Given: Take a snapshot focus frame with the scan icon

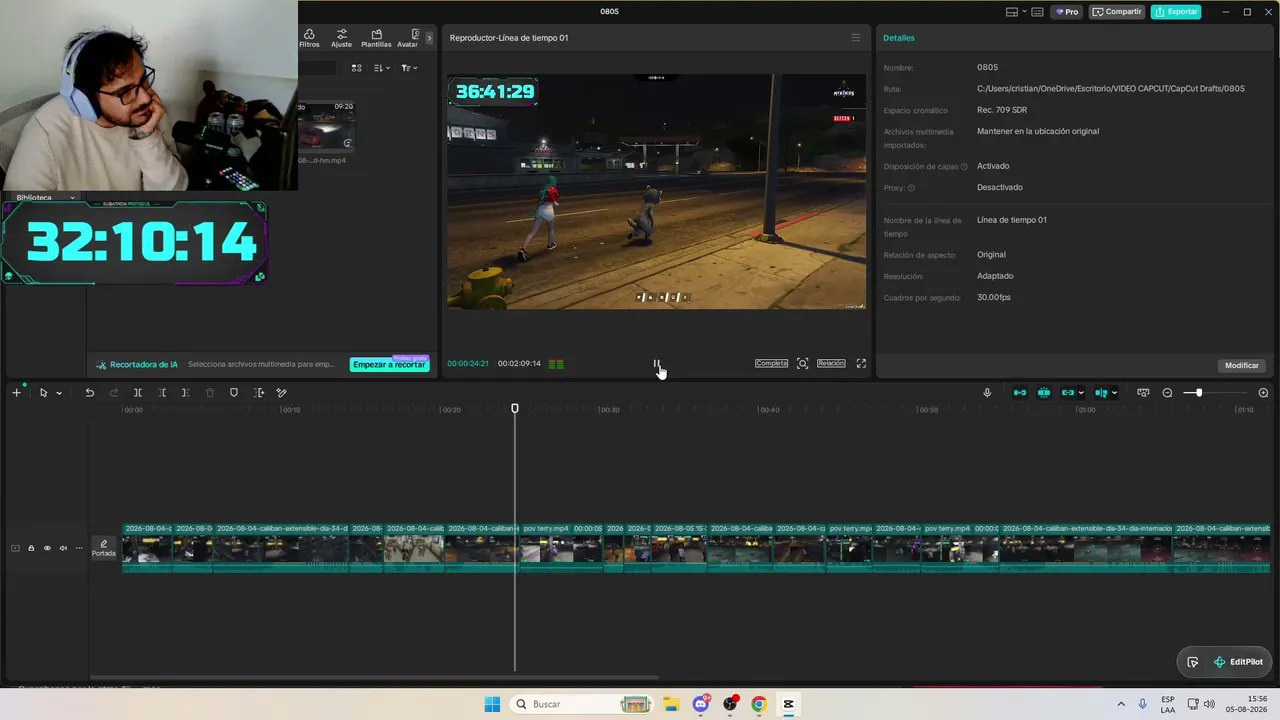Looking at the screenshot, I should coord(802,363).
